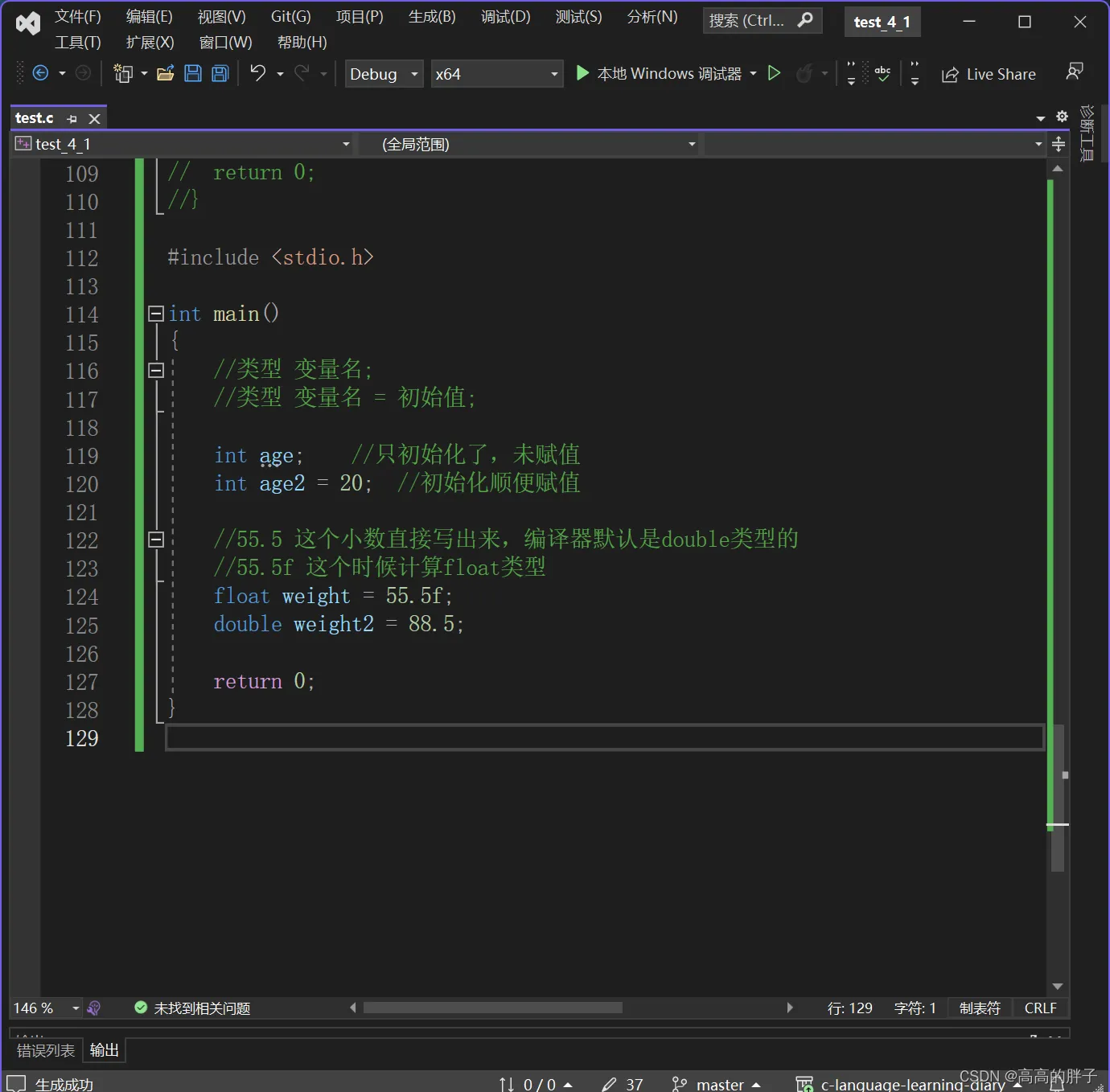Open the feedback person icon in the toolbar
This screenshot has width=1110, height=1092.
1074,72
